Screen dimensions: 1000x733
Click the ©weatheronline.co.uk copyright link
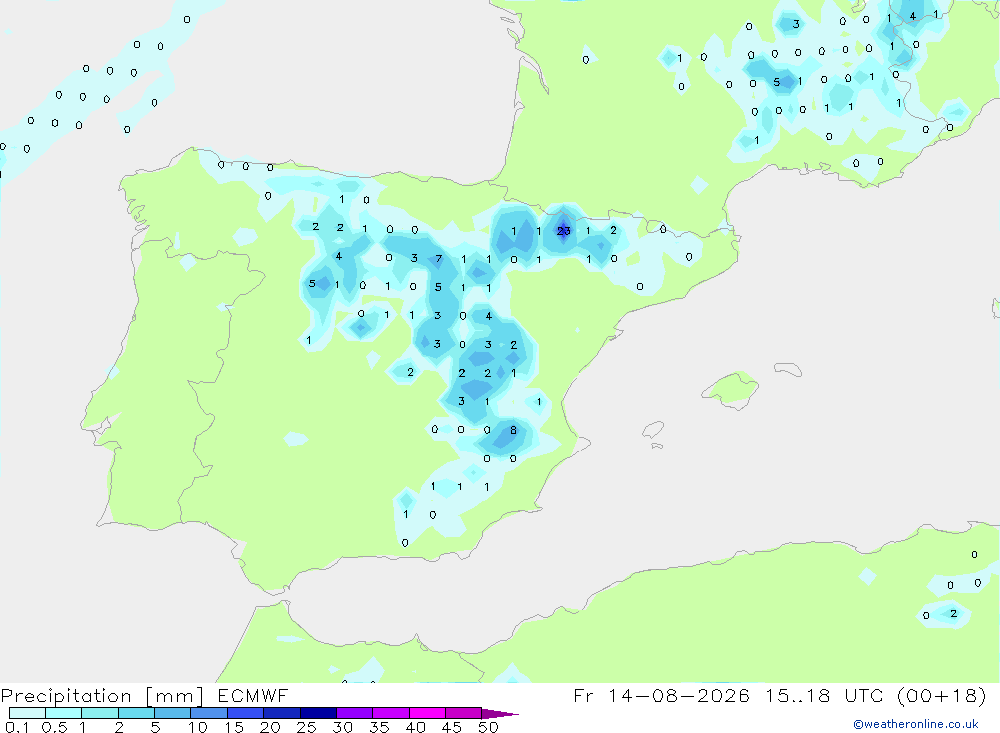coord(915,724)
